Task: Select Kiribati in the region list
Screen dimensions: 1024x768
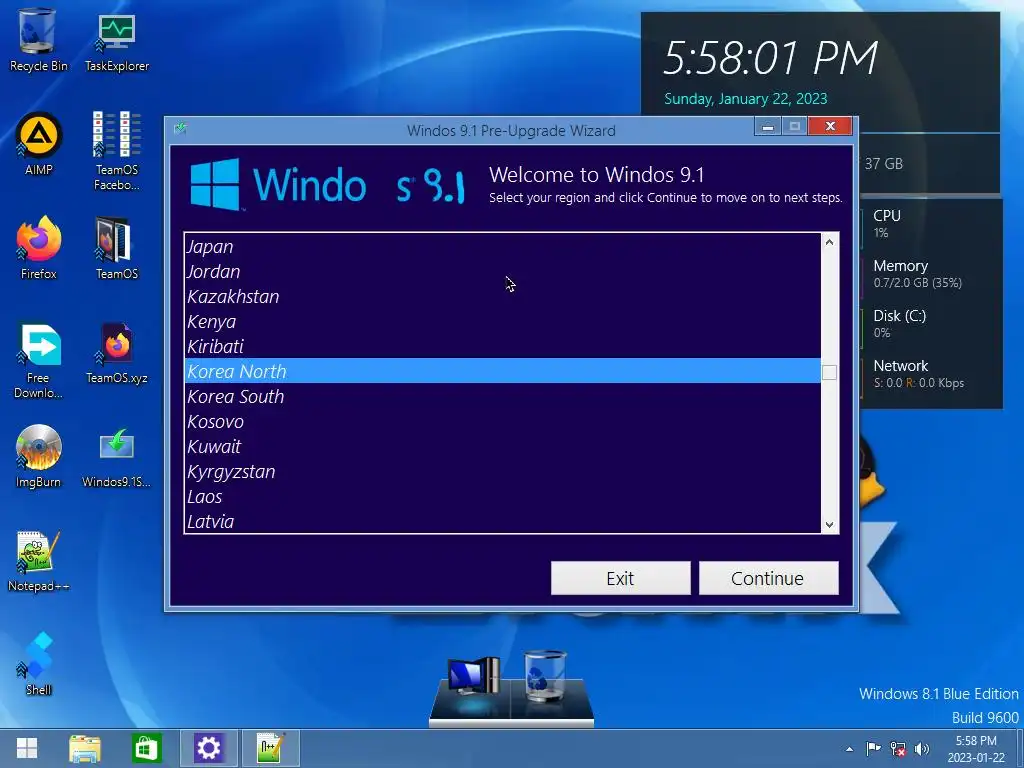Action: pos(502,346)
